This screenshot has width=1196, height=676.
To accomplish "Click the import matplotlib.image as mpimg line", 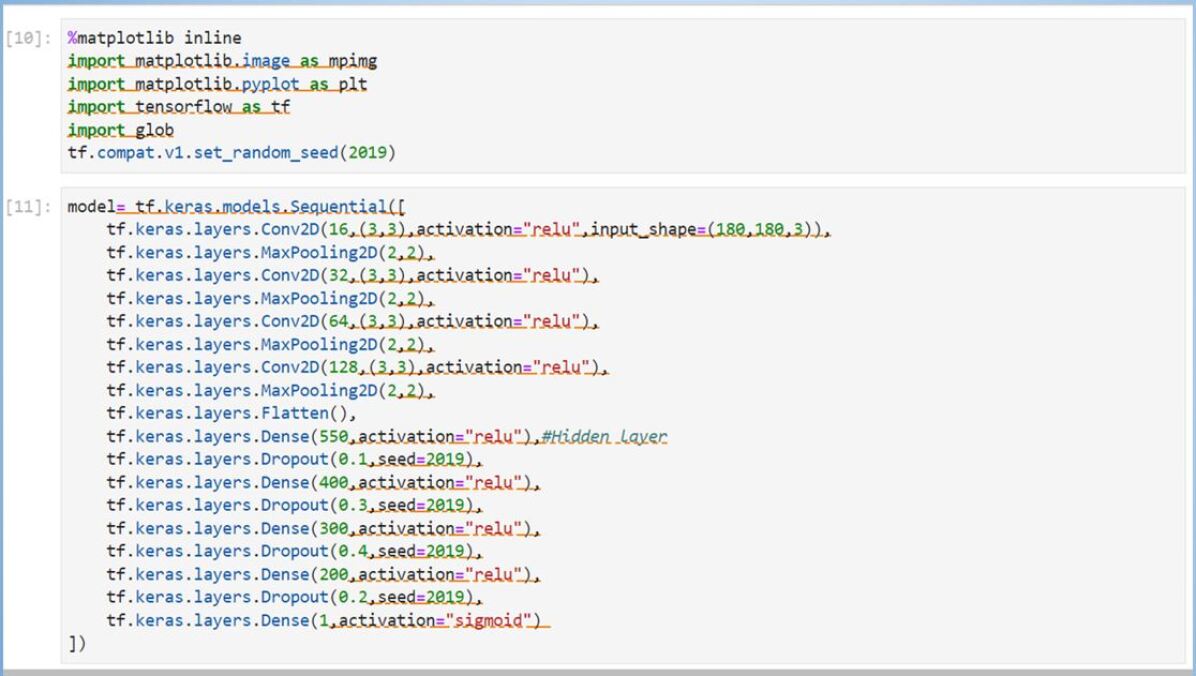I will click(x=222, y=61).
